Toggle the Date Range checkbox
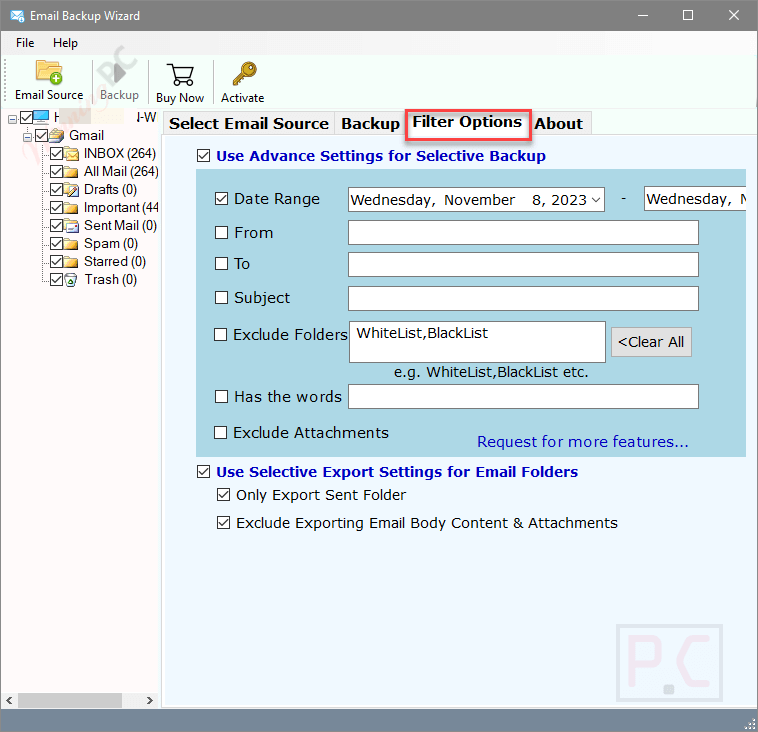758x732 pixels. (221, 199)
